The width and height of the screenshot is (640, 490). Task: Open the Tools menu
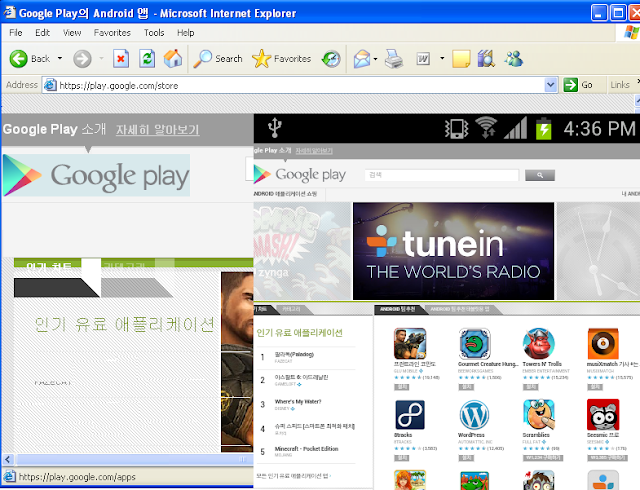coord(154,33)
